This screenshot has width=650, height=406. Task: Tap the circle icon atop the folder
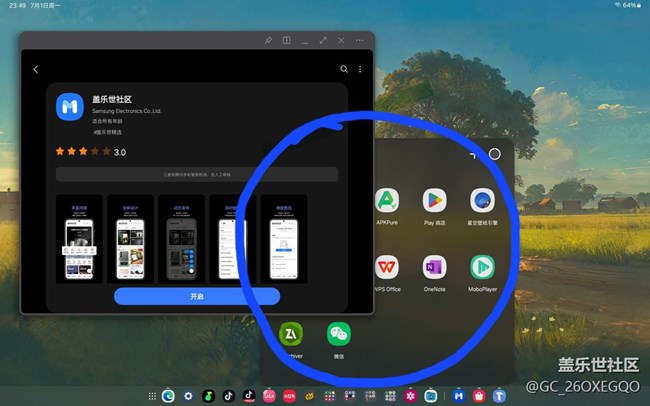pyautogui.click(x=494, y=154)
